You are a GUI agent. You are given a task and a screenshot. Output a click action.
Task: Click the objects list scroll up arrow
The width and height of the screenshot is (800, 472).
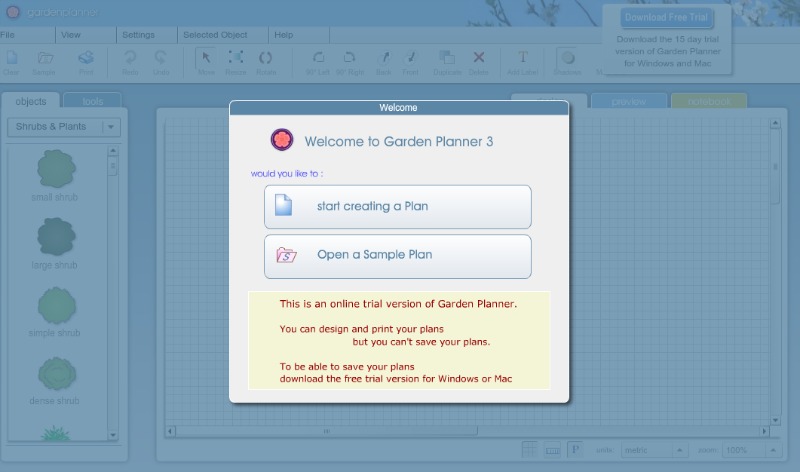point(113,151)
